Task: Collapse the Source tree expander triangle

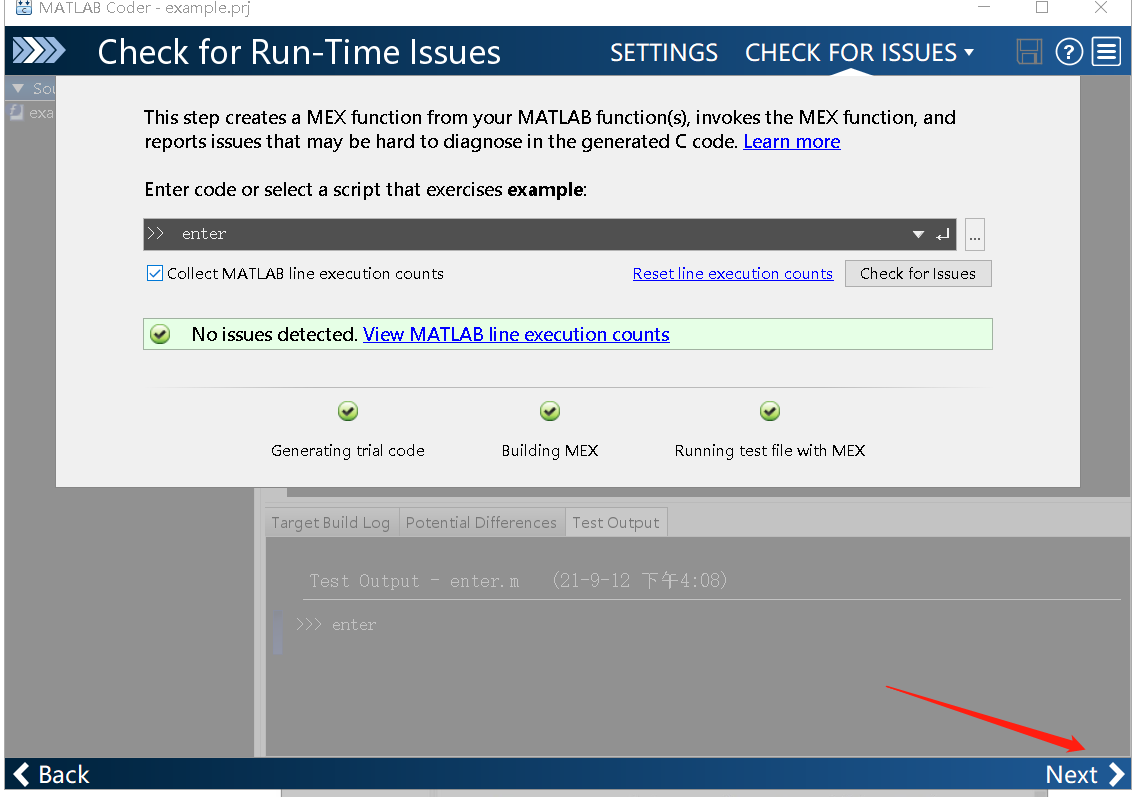Action: click(18, 88)
